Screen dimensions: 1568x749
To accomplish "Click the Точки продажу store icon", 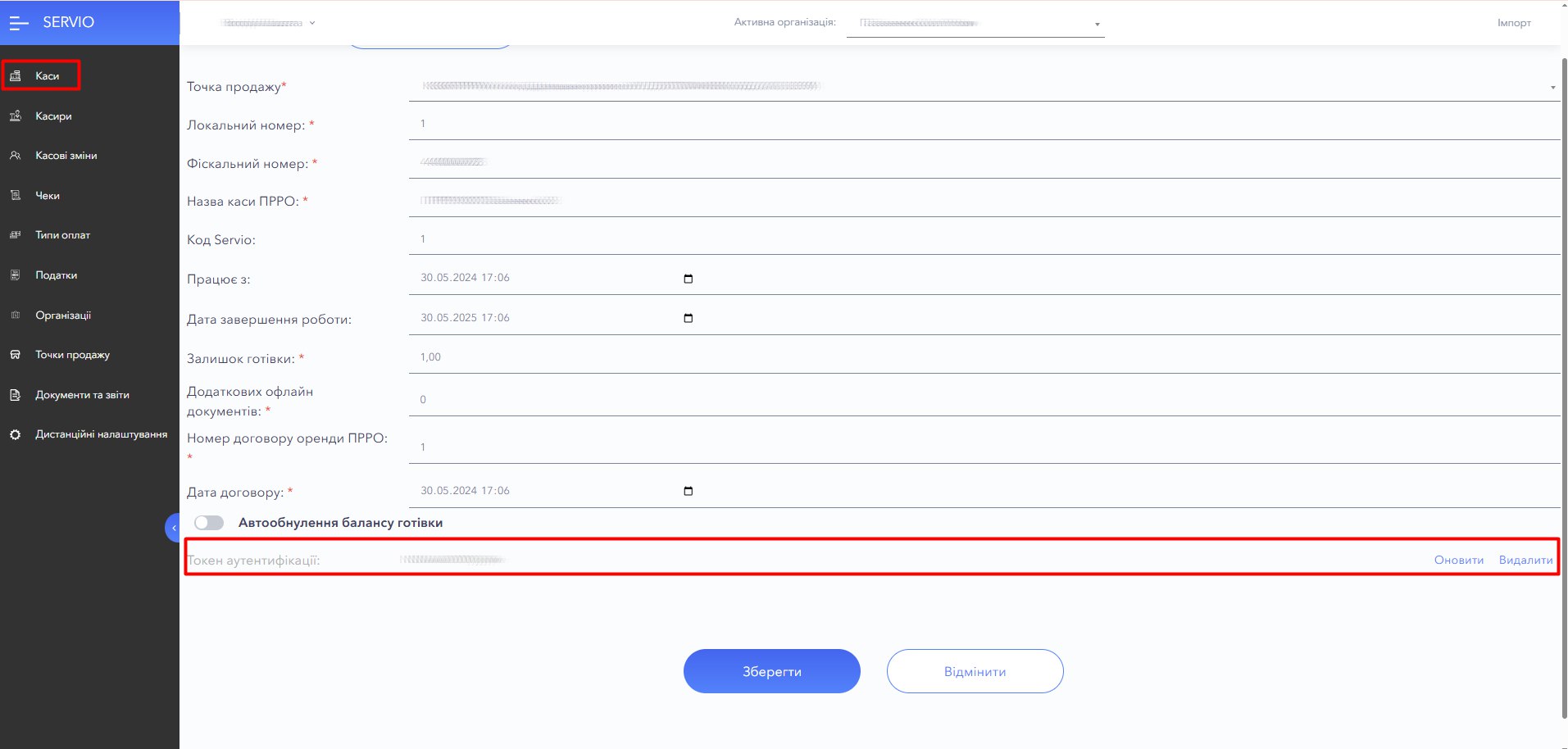I will [15, 355].
